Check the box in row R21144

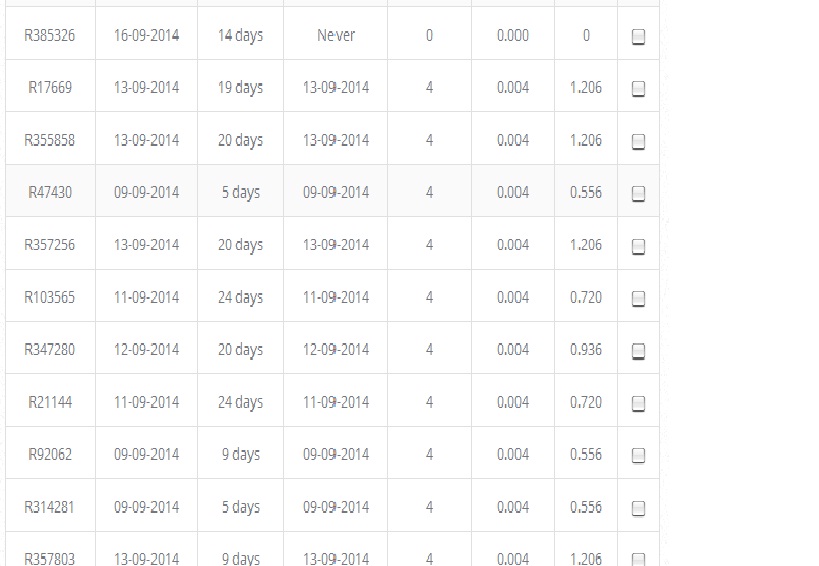(639, 404)
